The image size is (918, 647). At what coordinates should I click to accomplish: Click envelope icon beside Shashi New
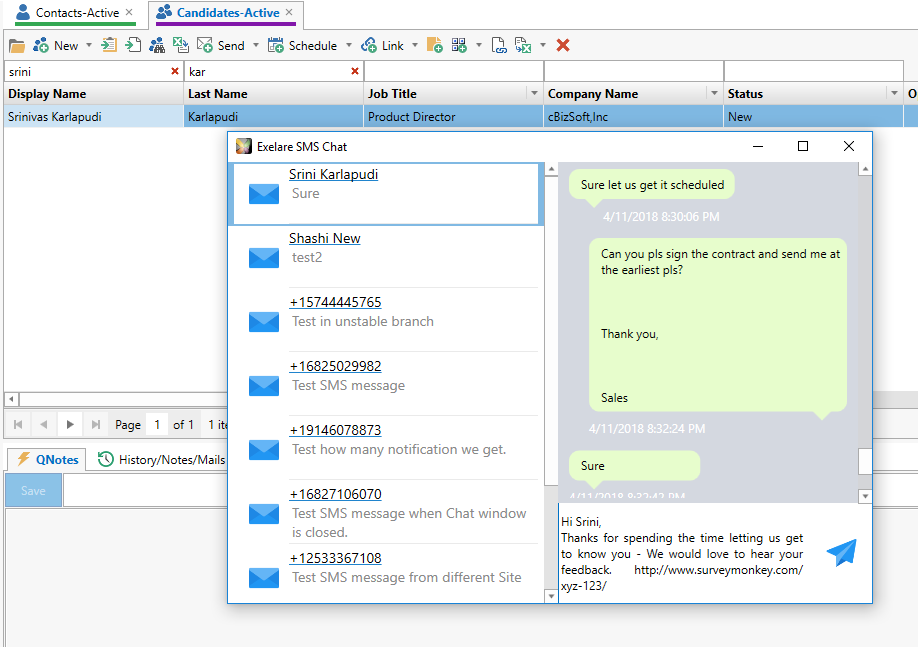click(264, 258)
